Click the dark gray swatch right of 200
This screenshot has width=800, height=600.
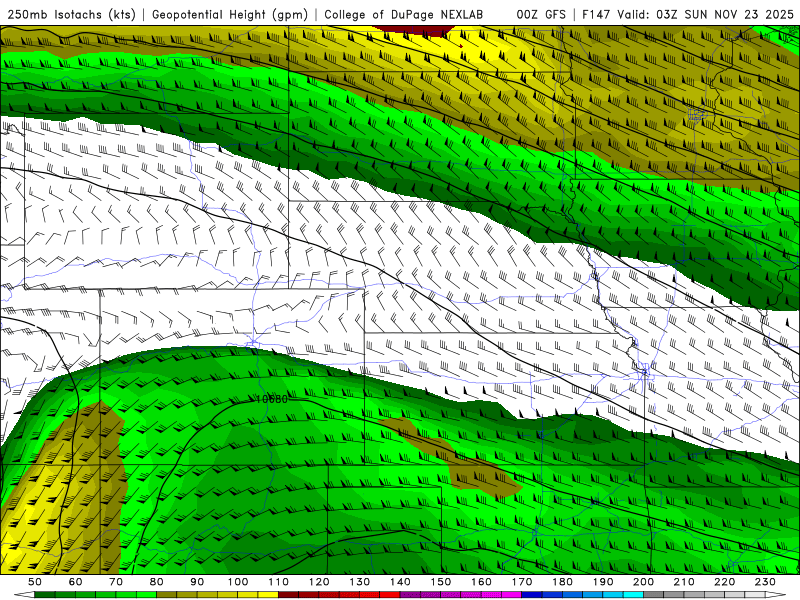coord(654,594)
